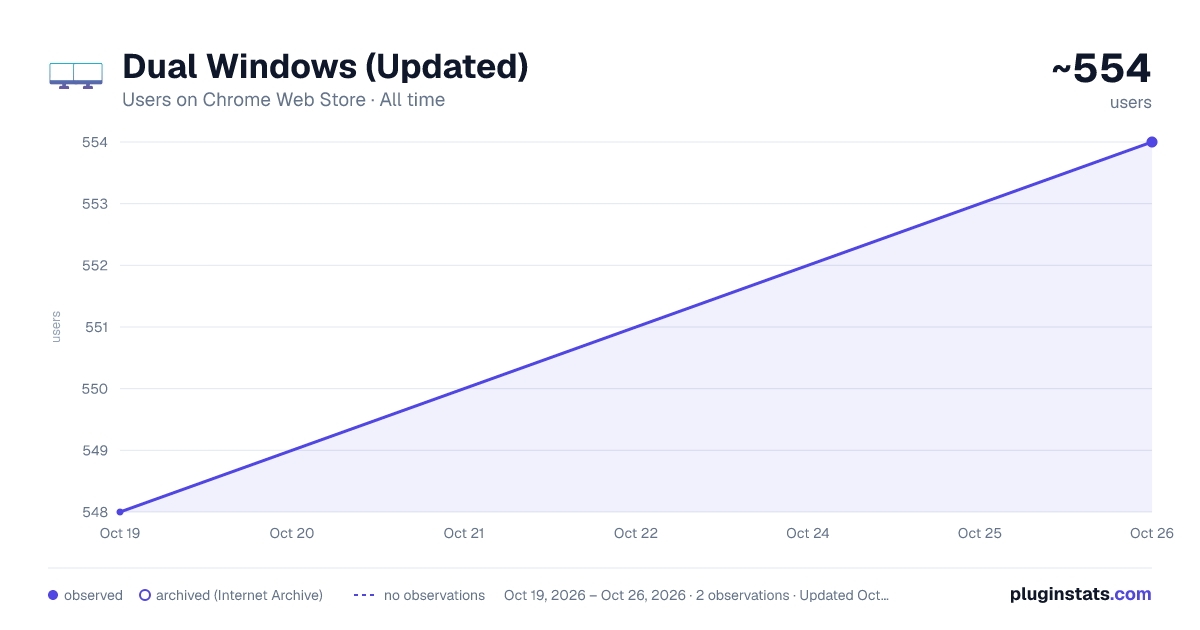Click the users label under 554 count
Viewport: 1200px width, 630px height.
pyautogui.click(x=1131, y=103)
